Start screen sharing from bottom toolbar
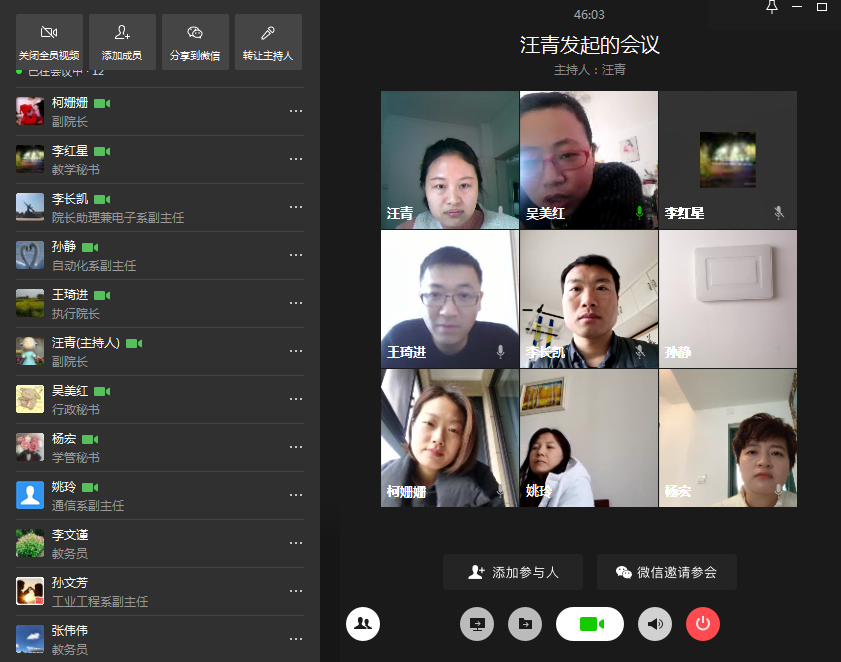 point(477,624)
